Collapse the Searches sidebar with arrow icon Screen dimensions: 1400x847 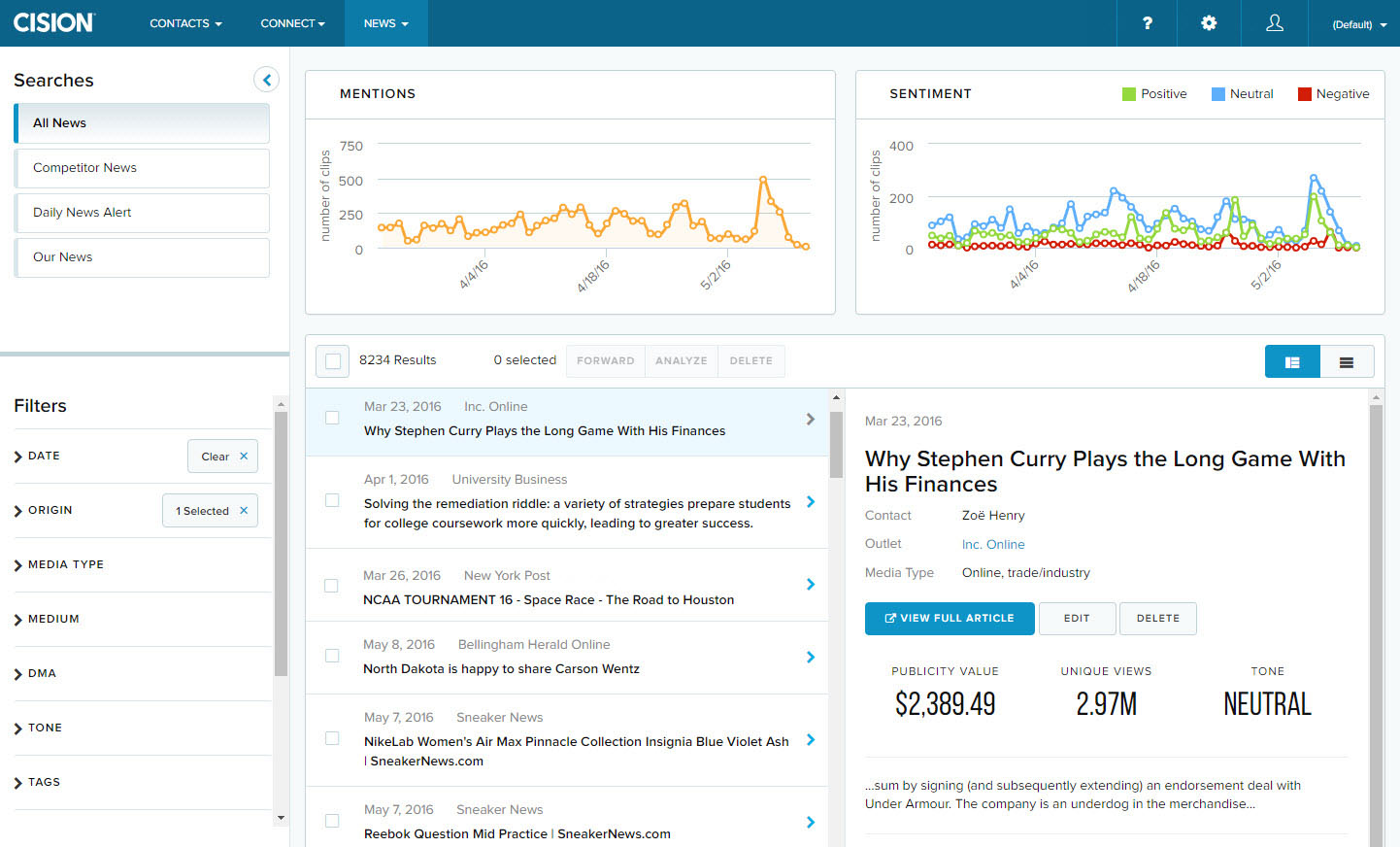(x=266, y=80)
